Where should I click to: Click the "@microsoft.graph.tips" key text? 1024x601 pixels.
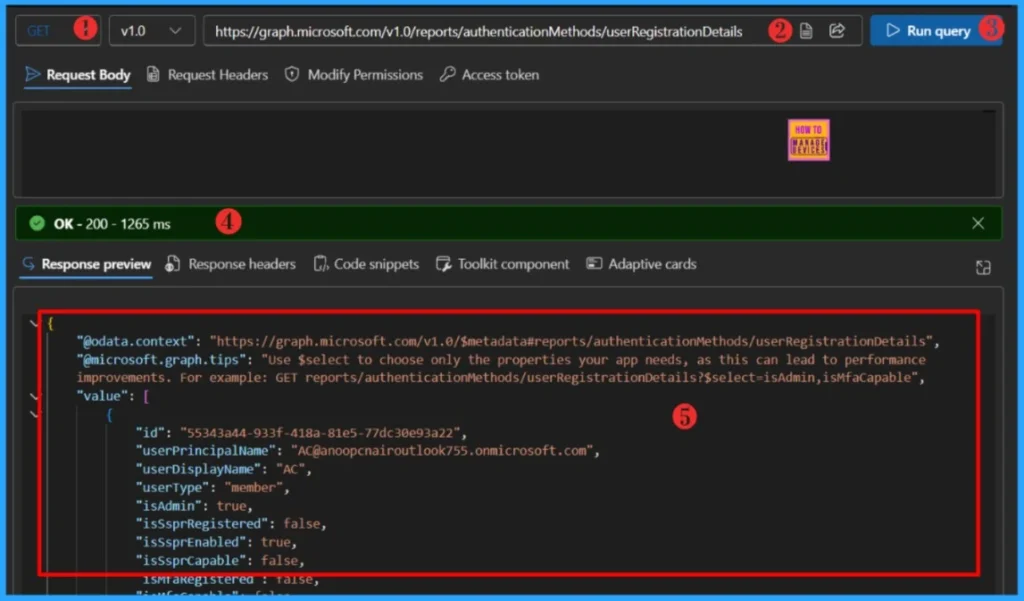pyautogui.click(x=162, y=359)
